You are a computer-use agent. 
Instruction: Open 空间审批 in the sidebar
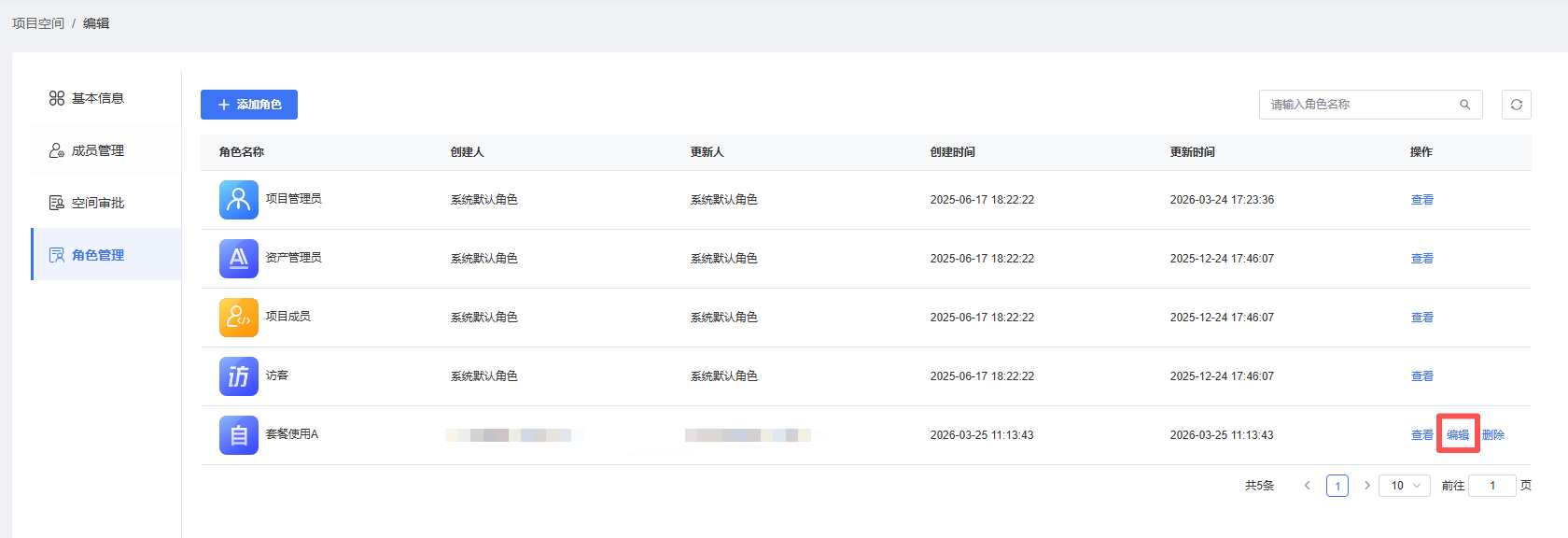pyautogui.click(x=97, y=203)
